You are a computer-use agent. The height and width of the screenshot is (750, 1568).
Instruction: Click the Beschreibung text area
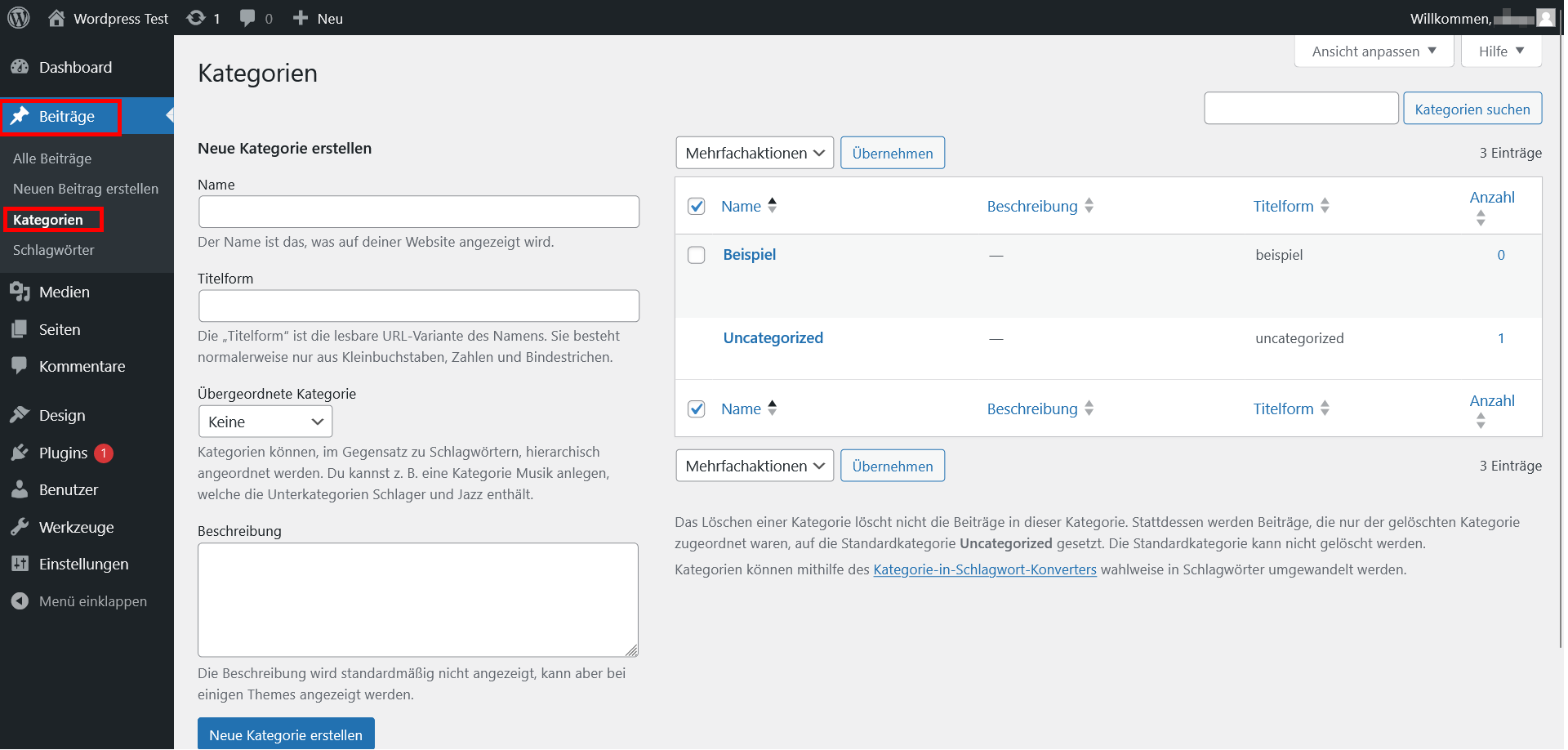tap(418, 600)
